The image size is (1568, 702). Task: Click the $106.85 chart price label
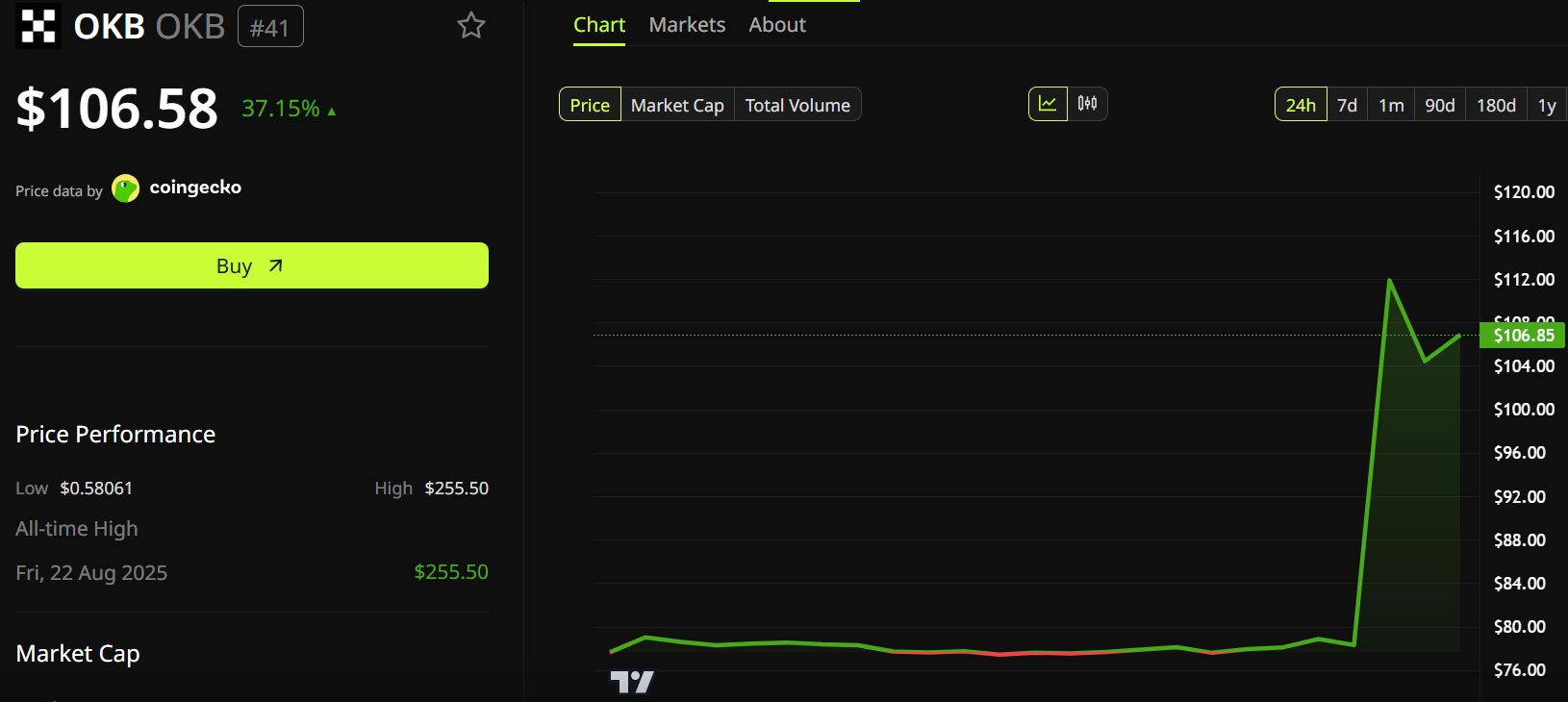point(1523,336)
